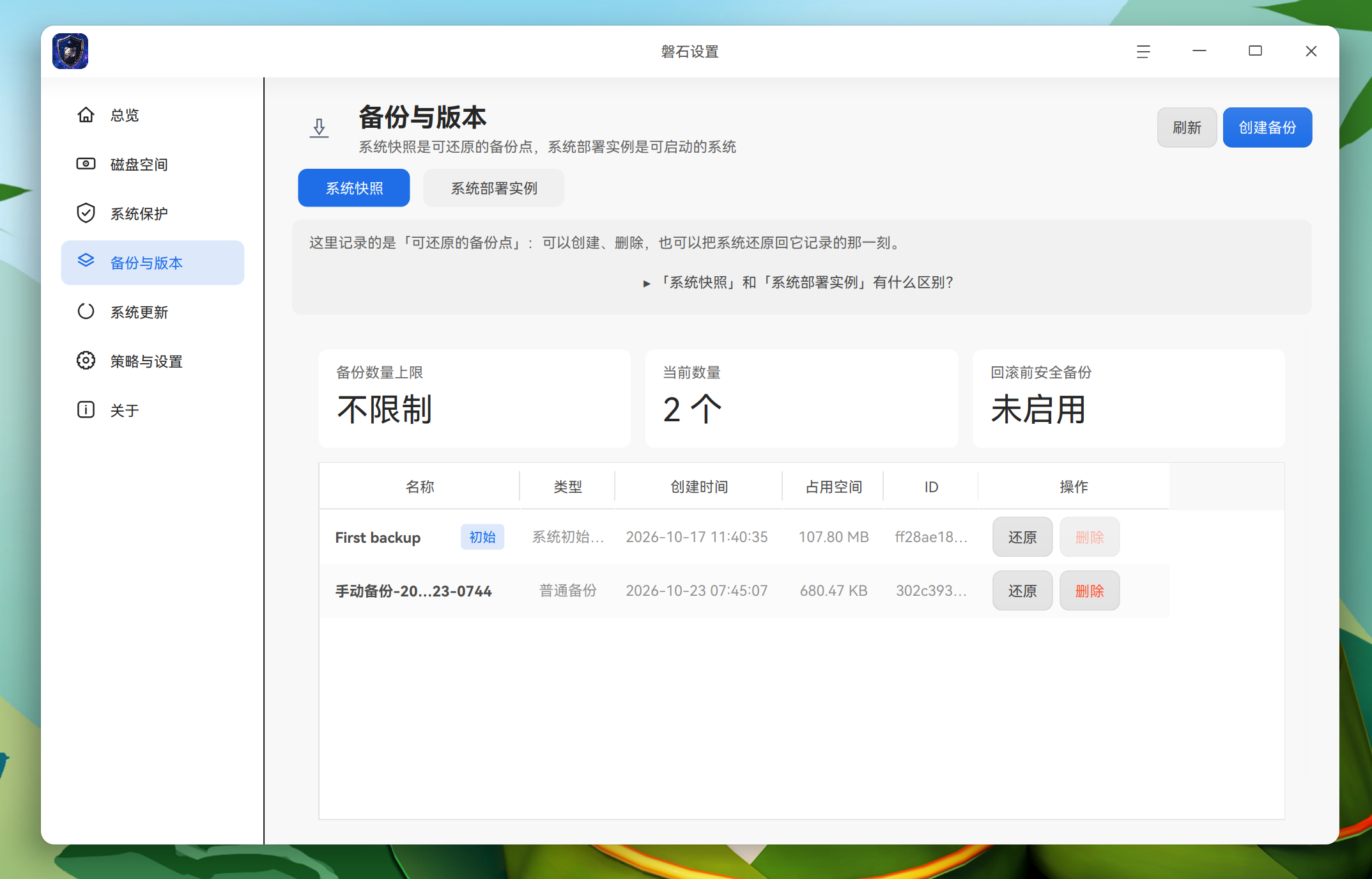Open the hamburger menu in title bar

point(1143,51)
